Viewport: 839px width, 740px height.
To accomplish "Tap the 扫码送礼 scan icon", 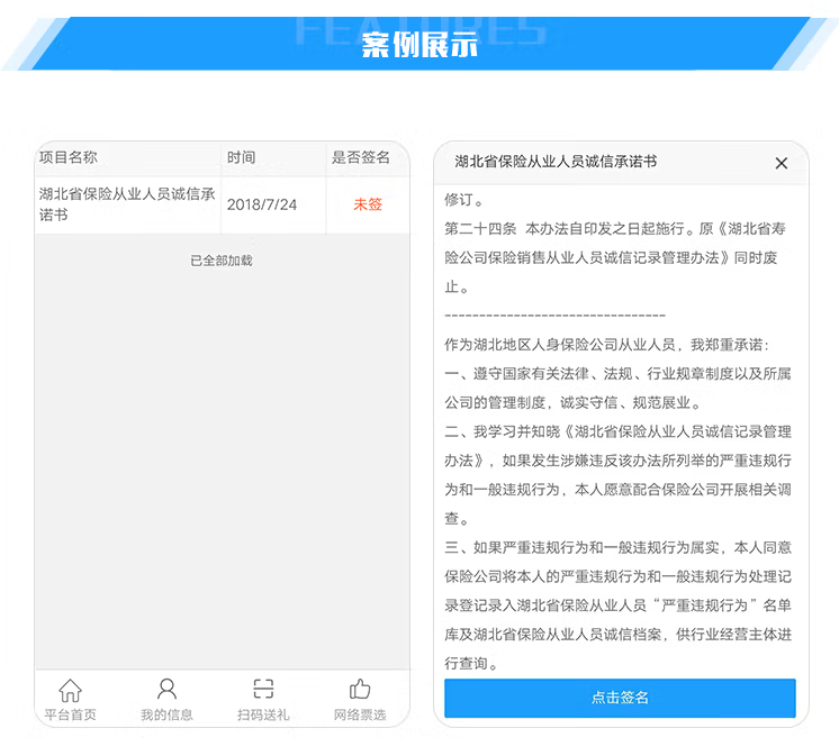I will (x=263, y=690).
